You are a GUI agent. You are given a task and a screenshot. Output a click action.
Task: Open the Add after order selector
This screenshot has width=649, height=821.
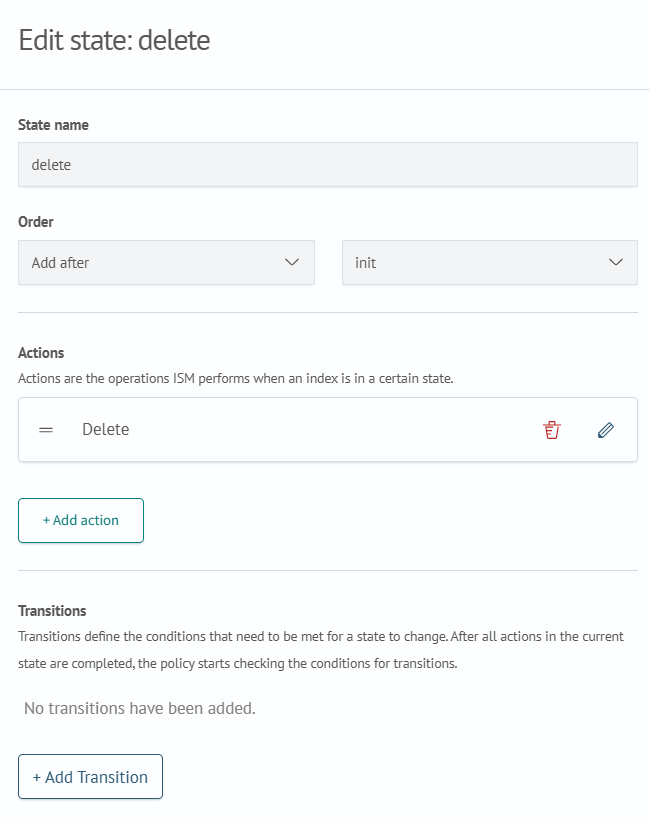(x=166, y=263)
